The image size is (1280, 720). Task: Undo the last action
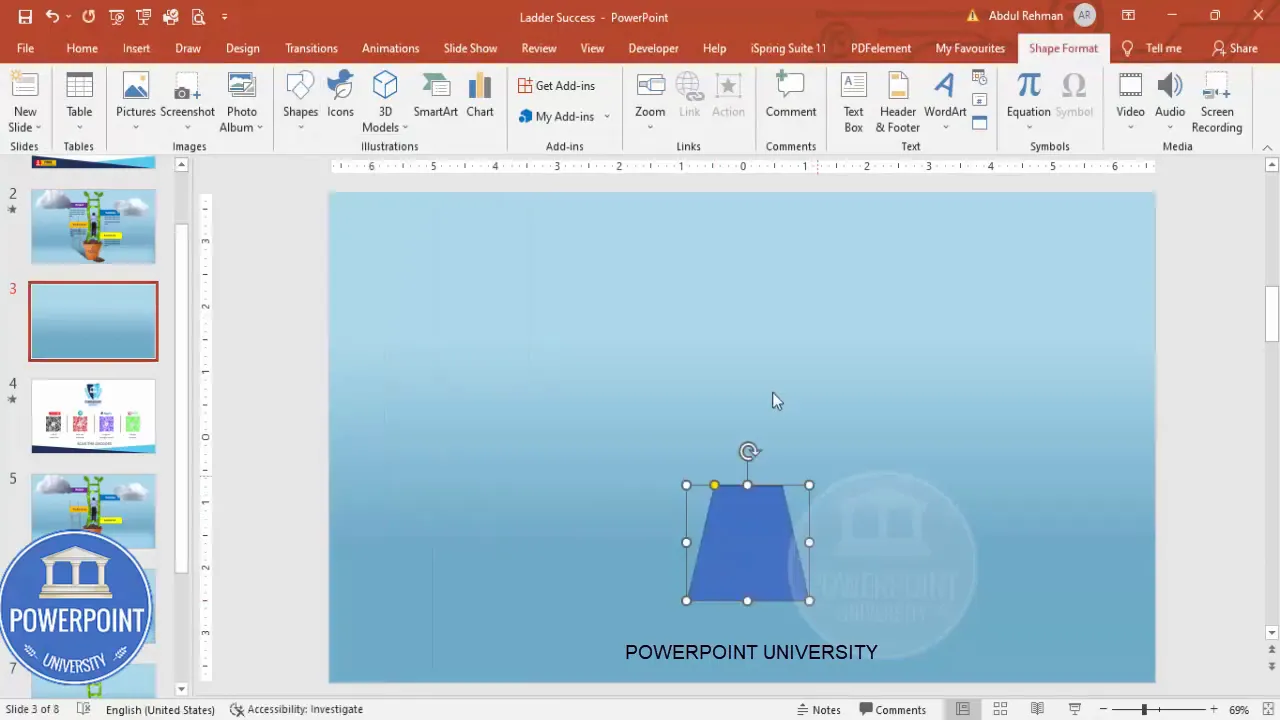pyautogui.click(x=51, y=17)
